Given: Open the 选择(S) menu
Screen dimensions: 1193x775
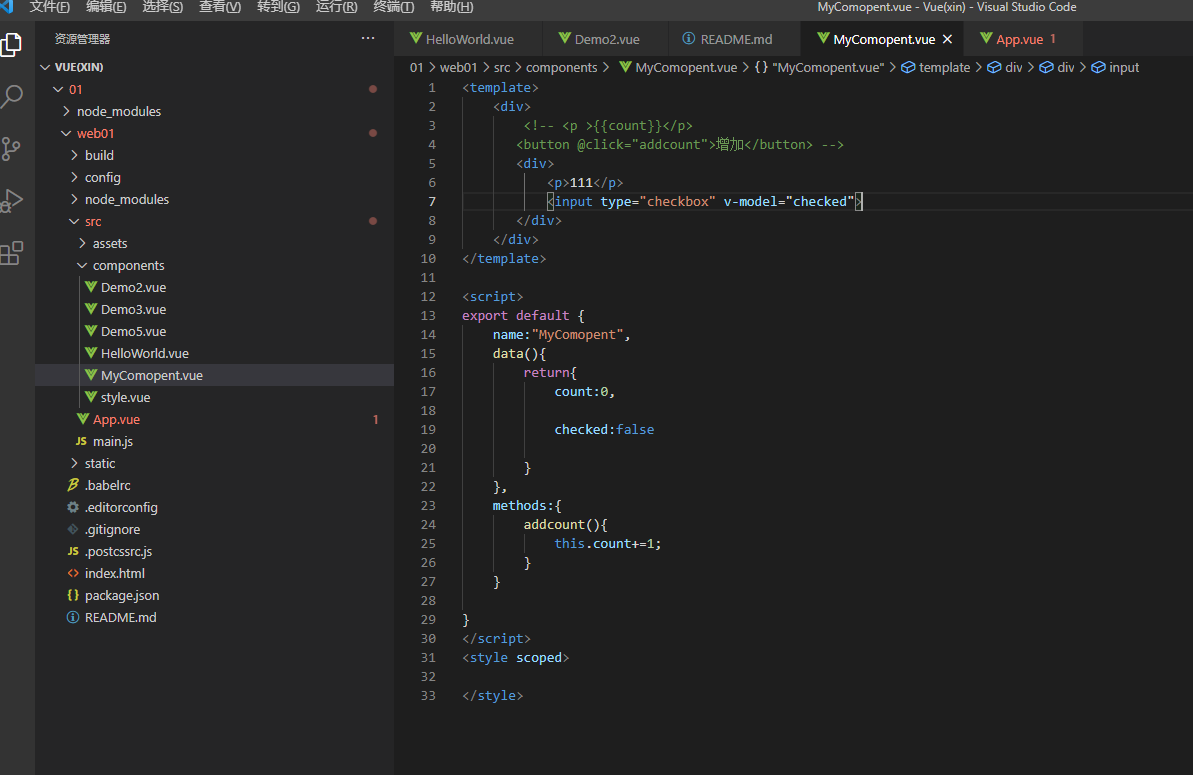Looking at the screenshot, I should 162,7.
